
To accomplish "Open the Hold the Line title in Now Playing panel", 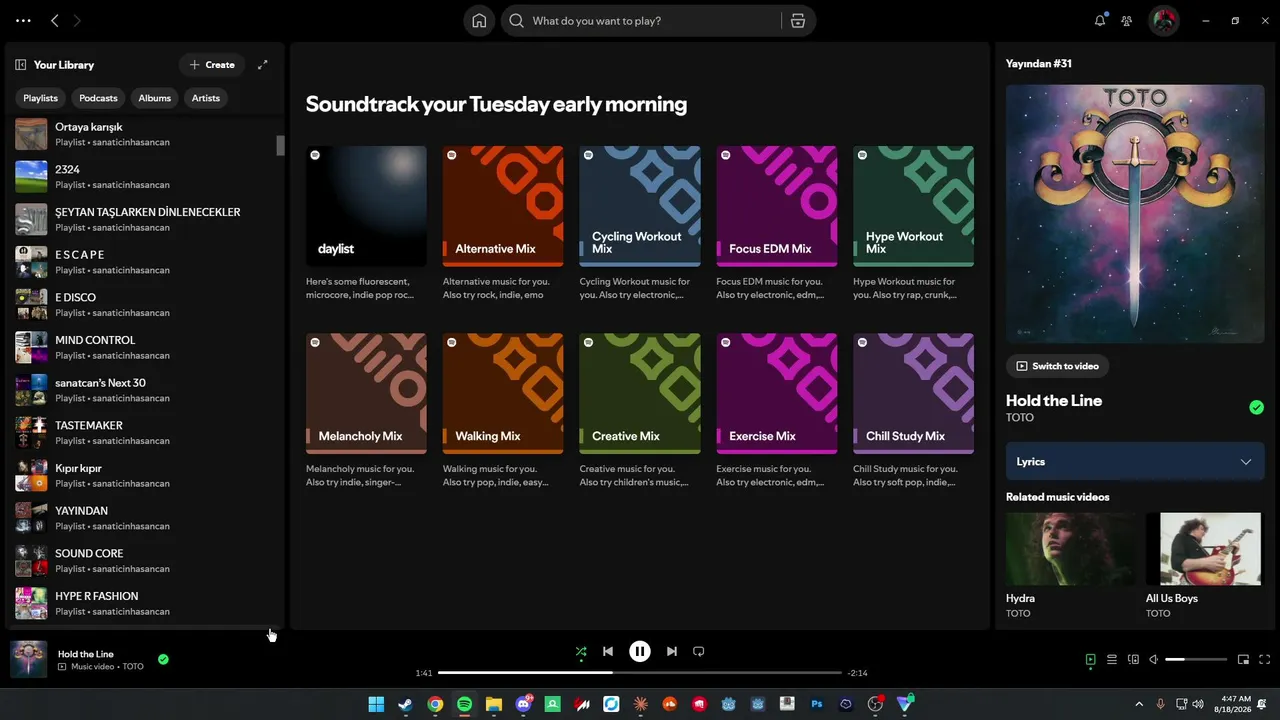I will coord(1054,400).
